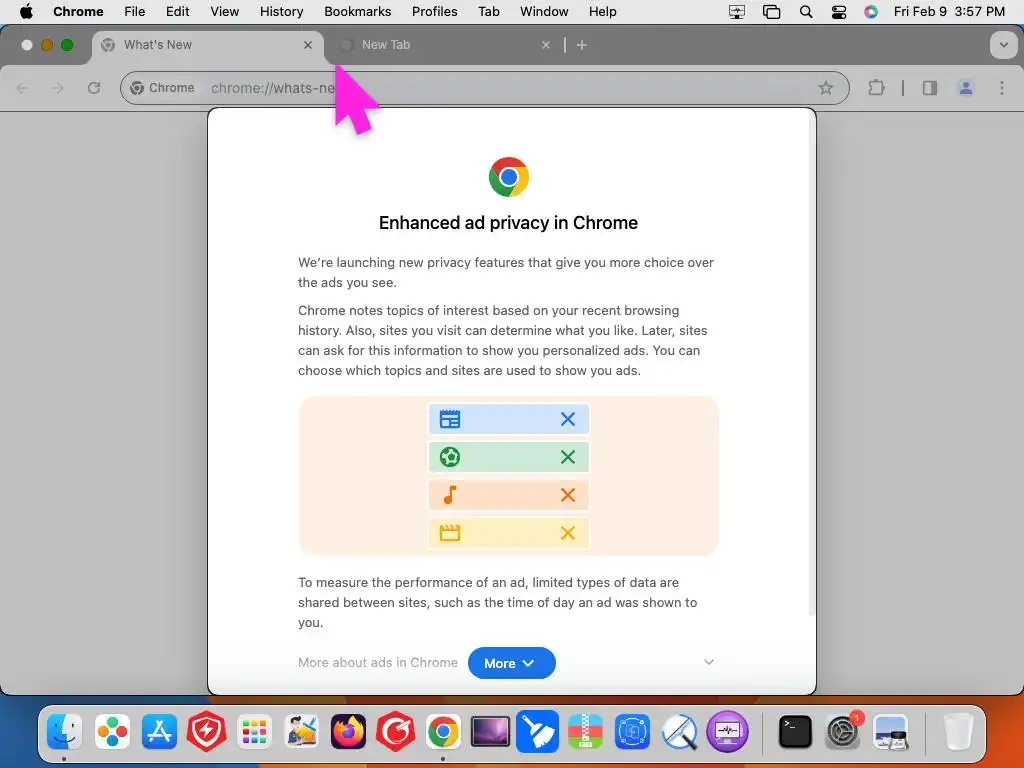This screenshot has width=1024, height=768.
Task: Open Spotlight search in menu bar
Action: tap(806, 12)
